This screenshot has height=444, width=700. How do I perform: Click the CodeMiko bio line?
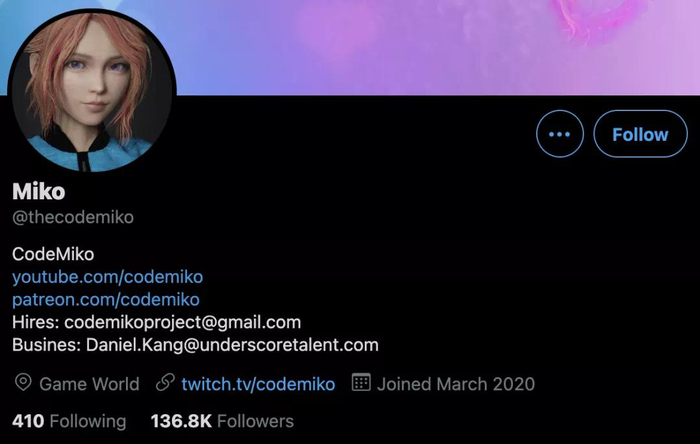pyautogui.click(x=53, y=253)
